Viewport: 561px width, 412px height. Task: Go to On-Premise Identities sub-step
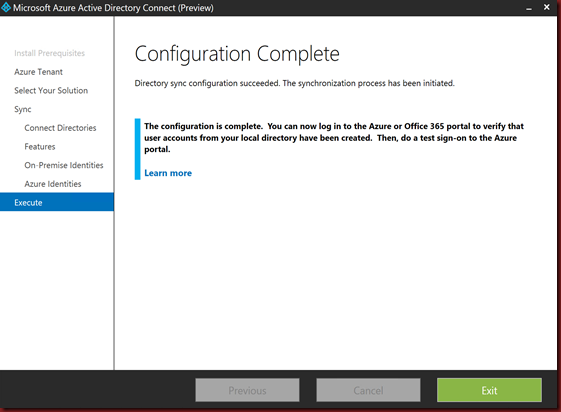tap(64, 165)
